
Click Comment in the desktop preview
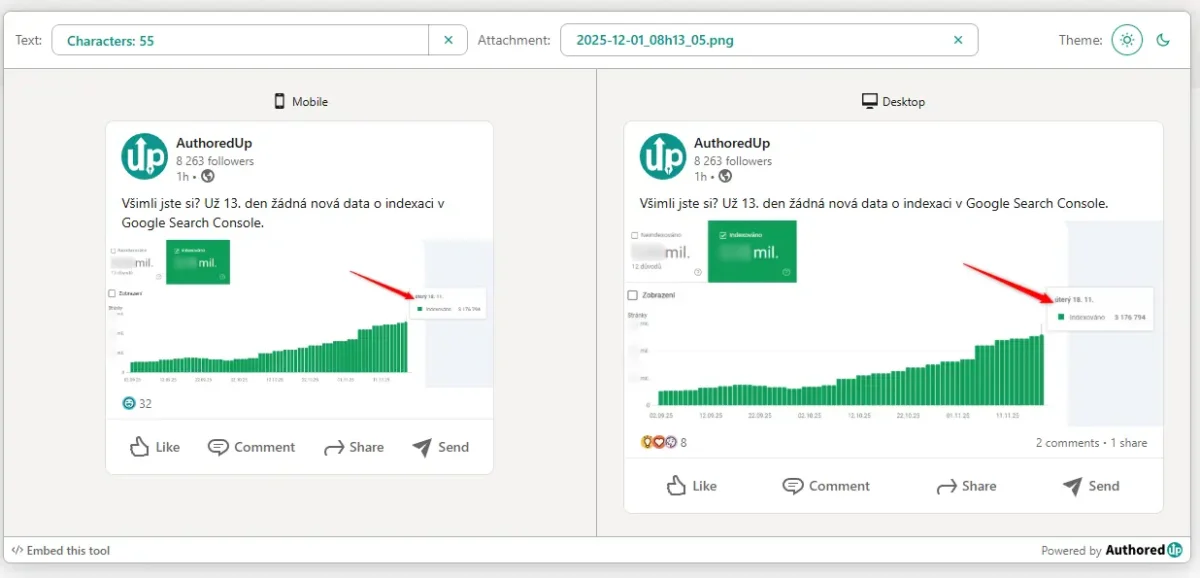tap(826, 486)
